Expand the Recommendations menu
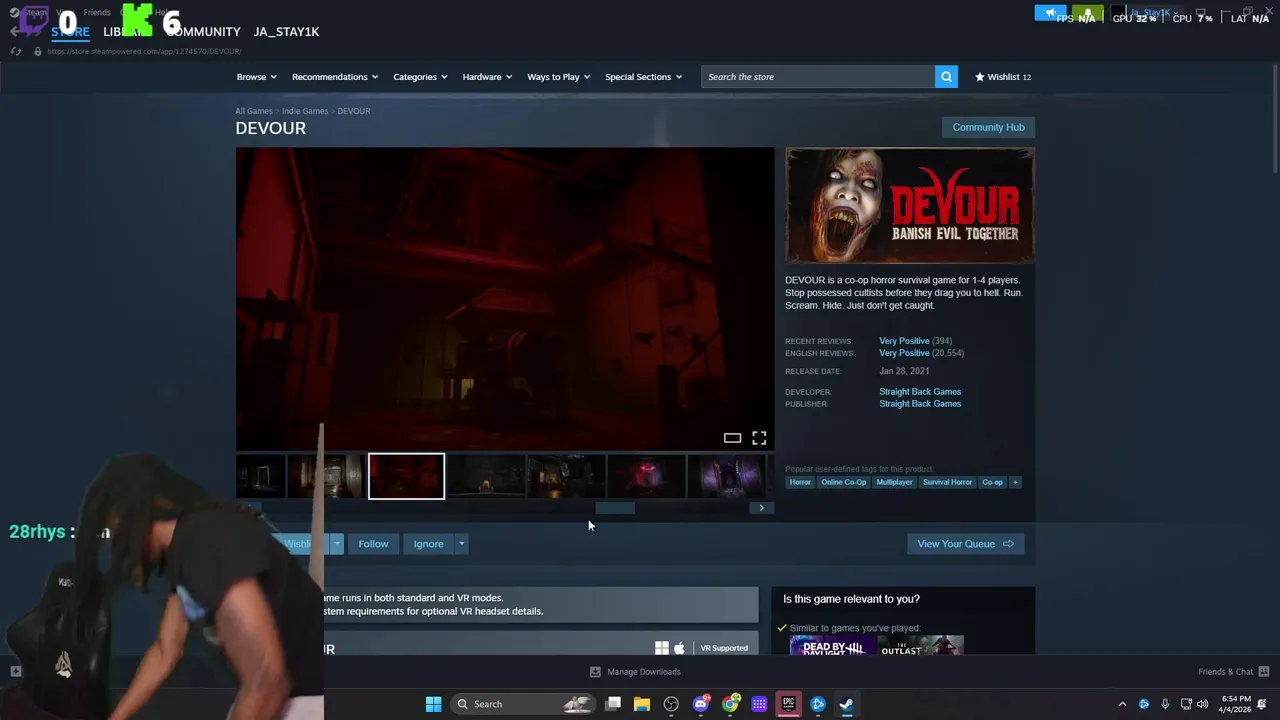This screenshot has height=720, width=1280. point(335,77)
